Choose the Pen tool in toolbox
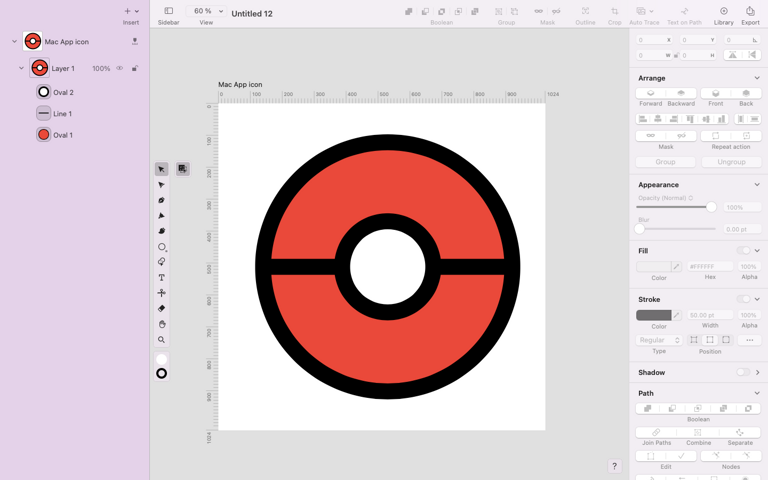 [x=161, y=200]
